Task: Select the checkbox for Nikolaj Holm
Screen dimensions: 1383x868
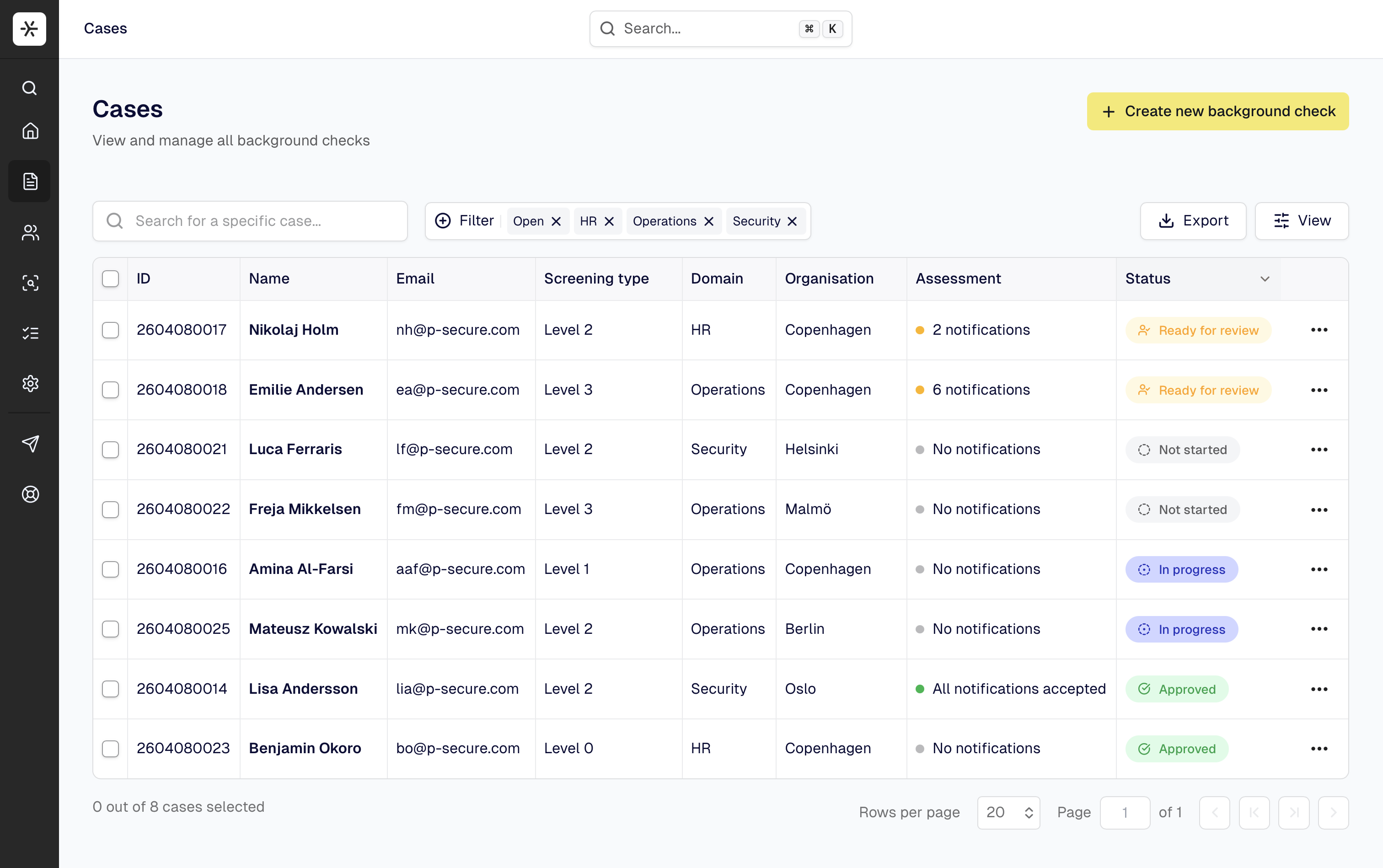Action: pyautogui.click(x=110, y=330)
